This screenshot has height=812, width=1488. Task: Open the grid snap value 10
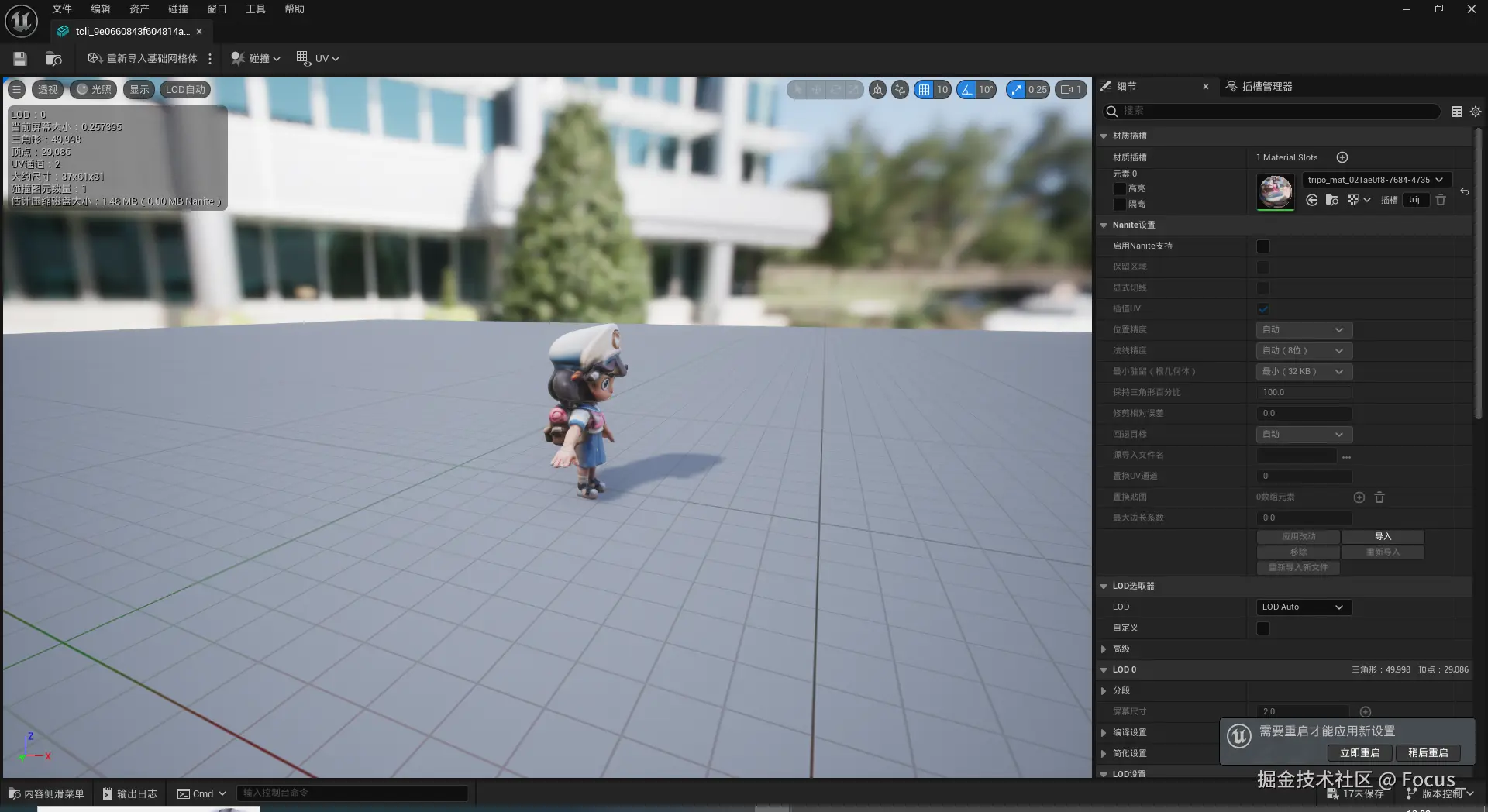click(942, 90)
